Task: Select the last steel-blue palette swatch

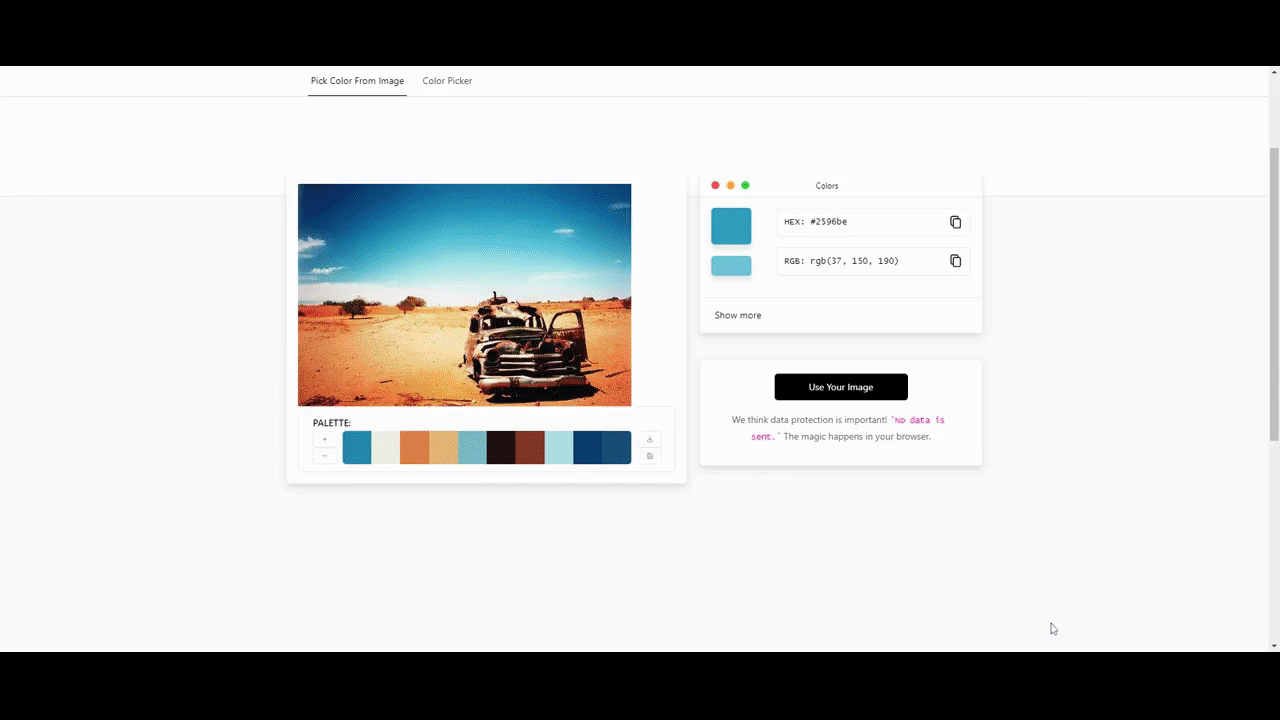Action: [x=617, y=448]
